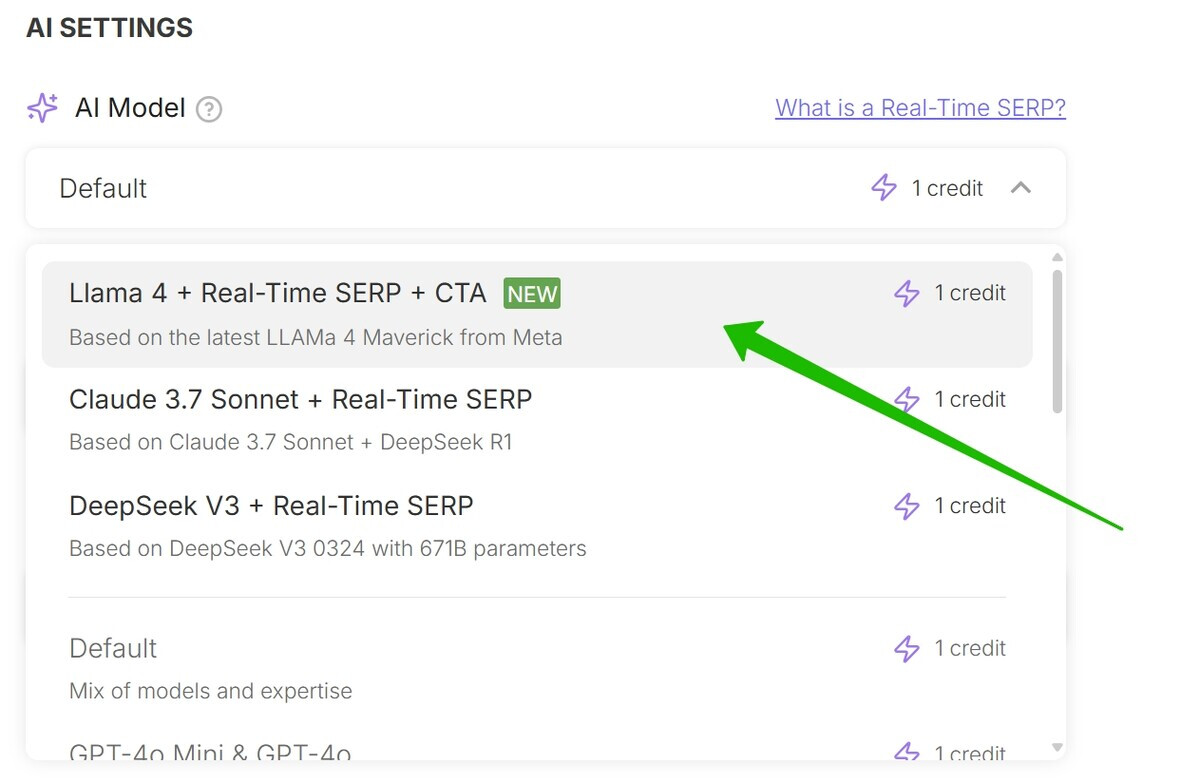
Task: Click the DeepSeek V3 credit lightning icon
Action: (906, 506)
